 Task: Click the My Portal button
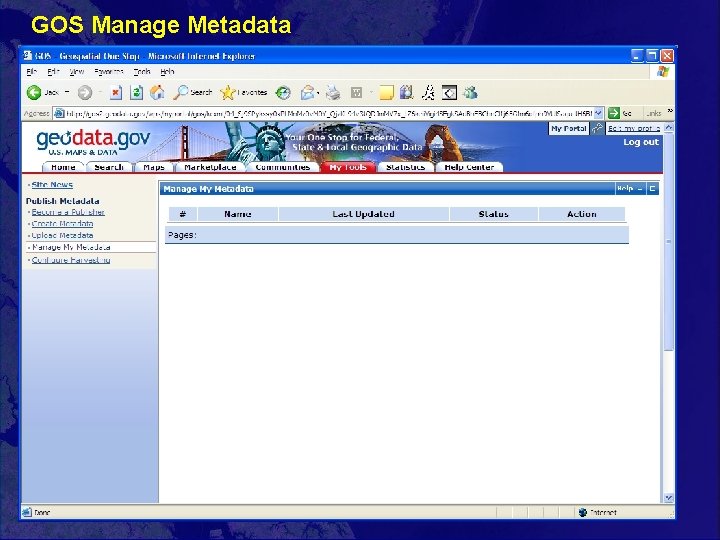pyautogui.click(x=568, y=128)
